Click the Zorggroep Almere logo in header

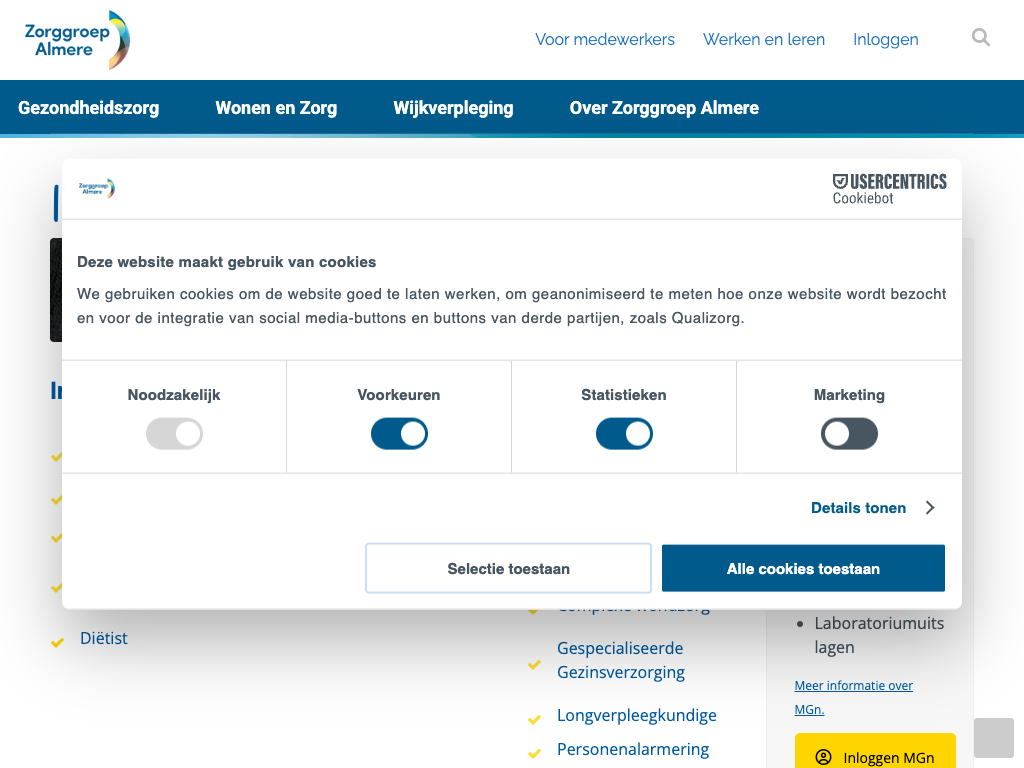tap(77, 40)
